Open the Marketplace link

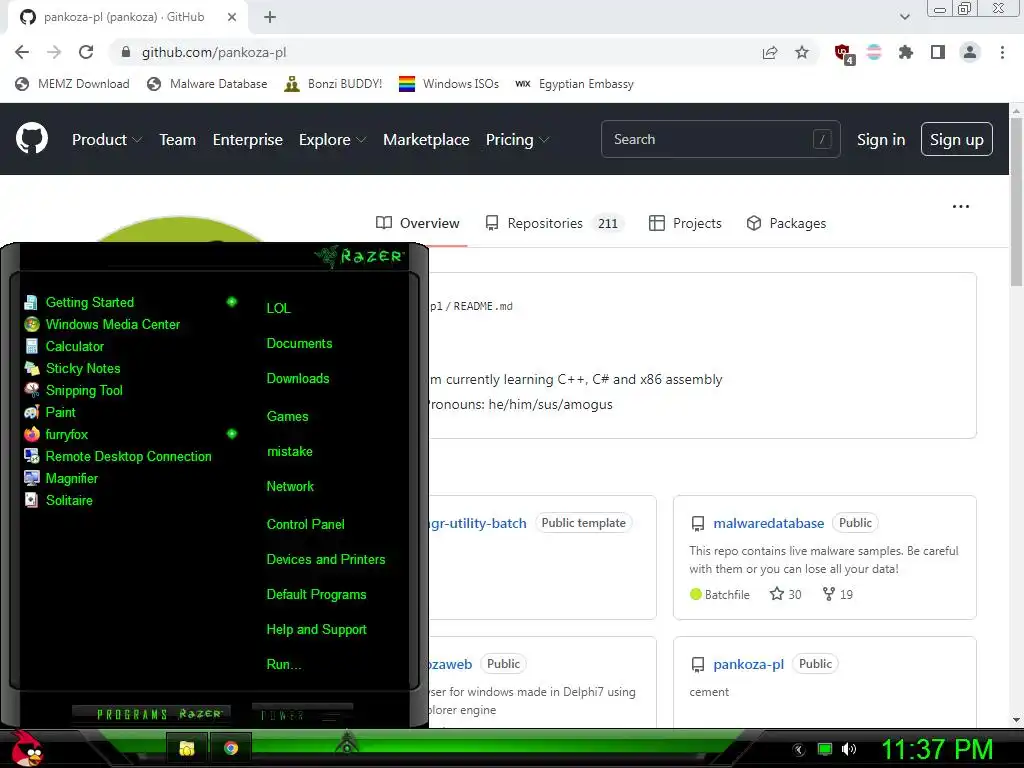(x=426, y=139)
